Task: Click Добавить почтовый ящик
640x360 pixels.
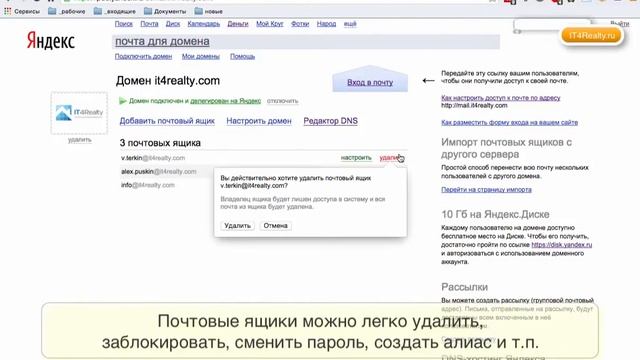Action: click(167, 121)
